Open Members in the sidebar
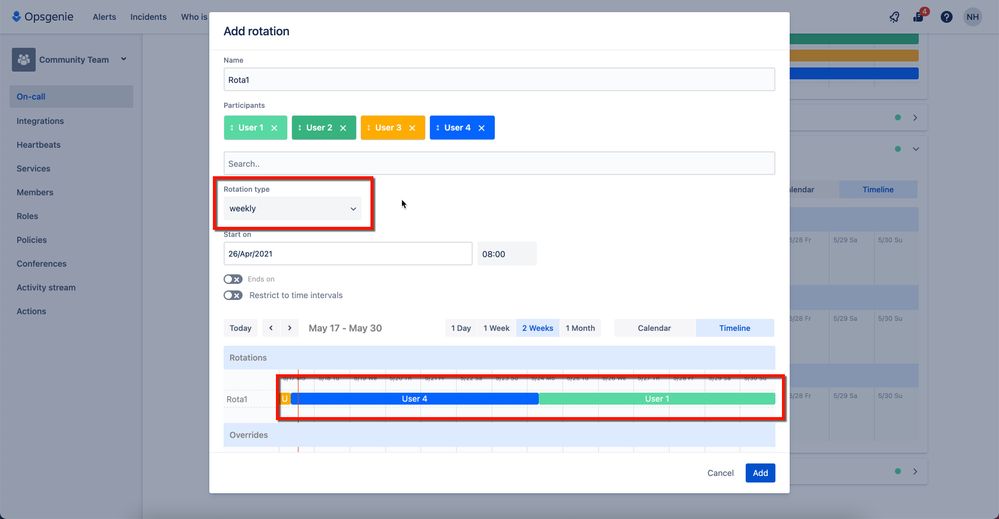Image resolution: width=999 pixels, height=519 pixels. coord(35,192)
